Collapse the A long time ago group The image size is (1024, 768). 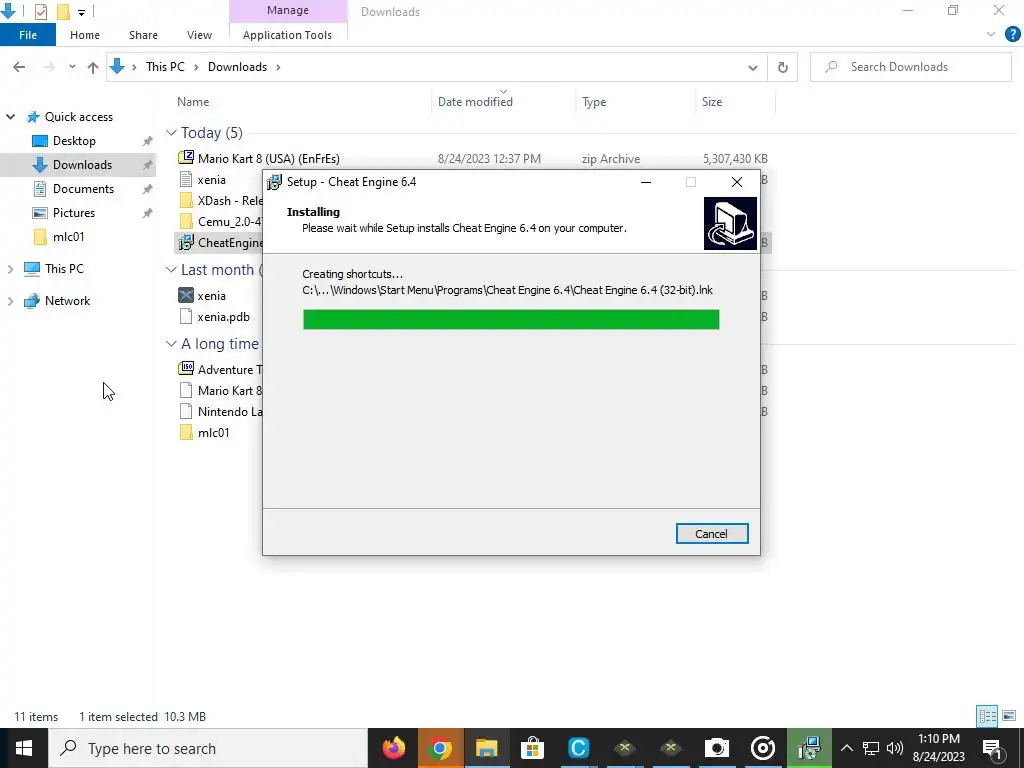coord(171,344)
